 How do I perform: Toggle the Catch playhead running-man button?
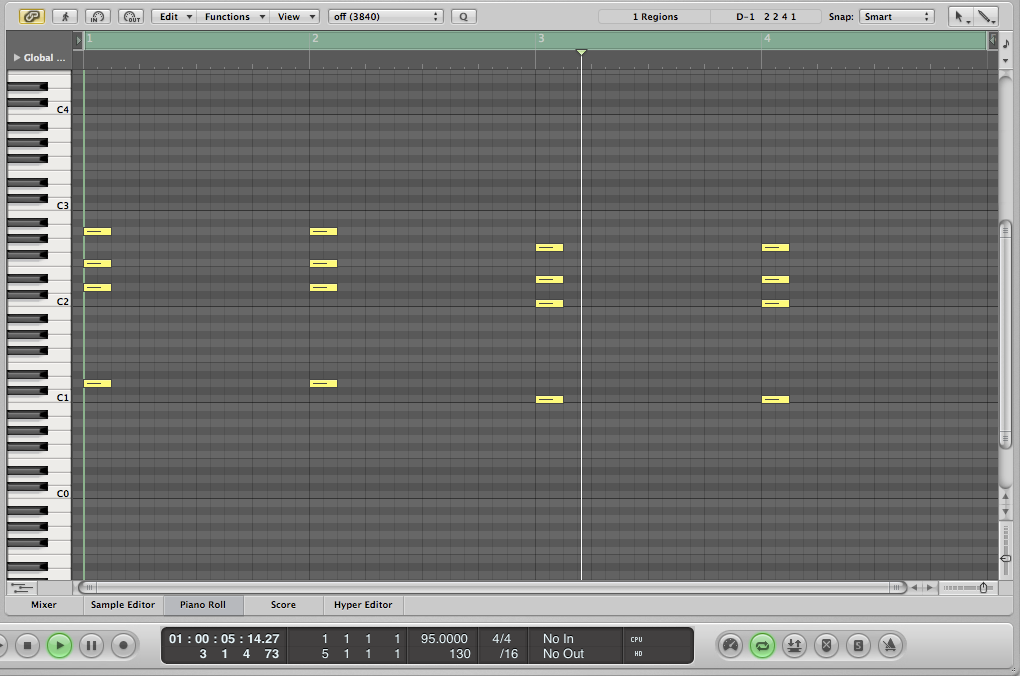click(65, 16)
